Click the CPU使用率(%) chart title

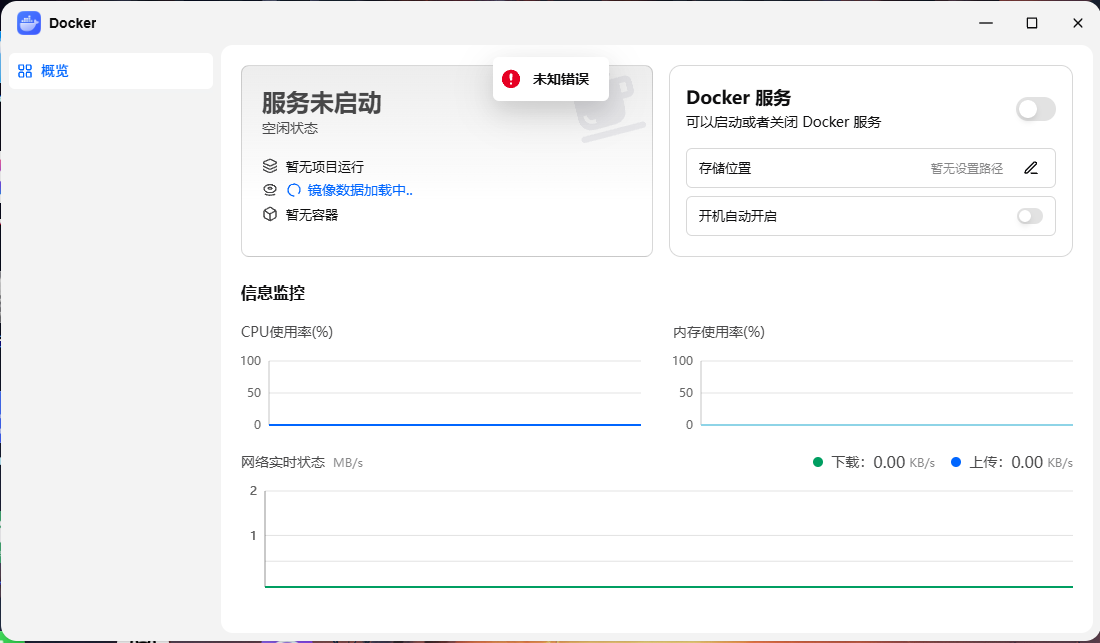pos(287,332)
